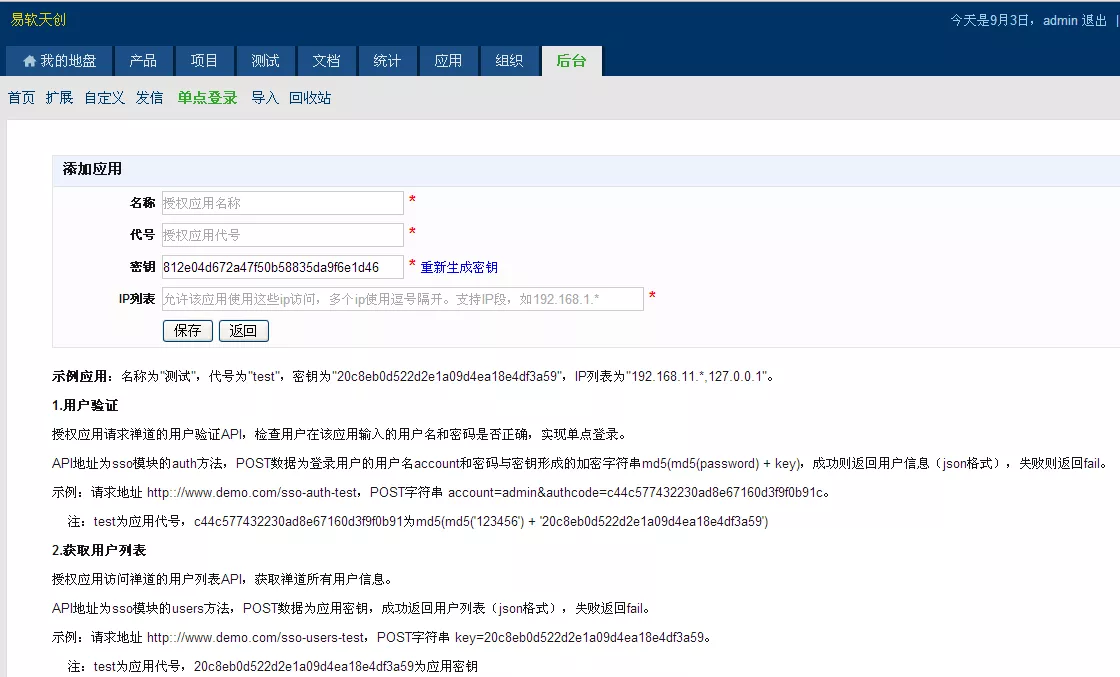Click the home icon on 我的地盘 tab
The width and height of the screenshot is (1120, 677).
point(29,61)
